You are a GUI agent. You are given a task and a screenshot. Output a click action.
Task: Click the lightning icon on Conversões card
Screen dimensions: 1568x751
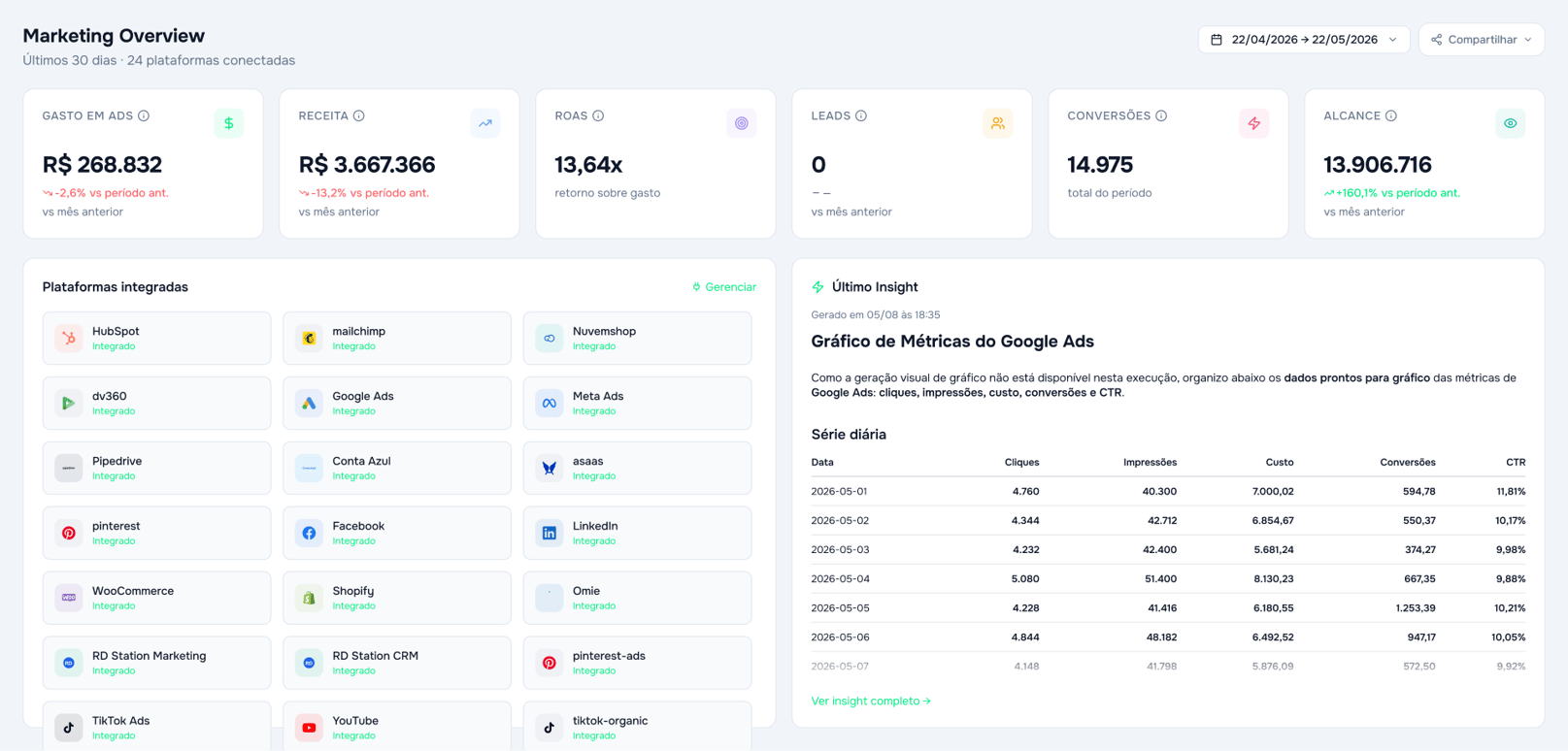pyautogui.click(x=1254, y=123)
